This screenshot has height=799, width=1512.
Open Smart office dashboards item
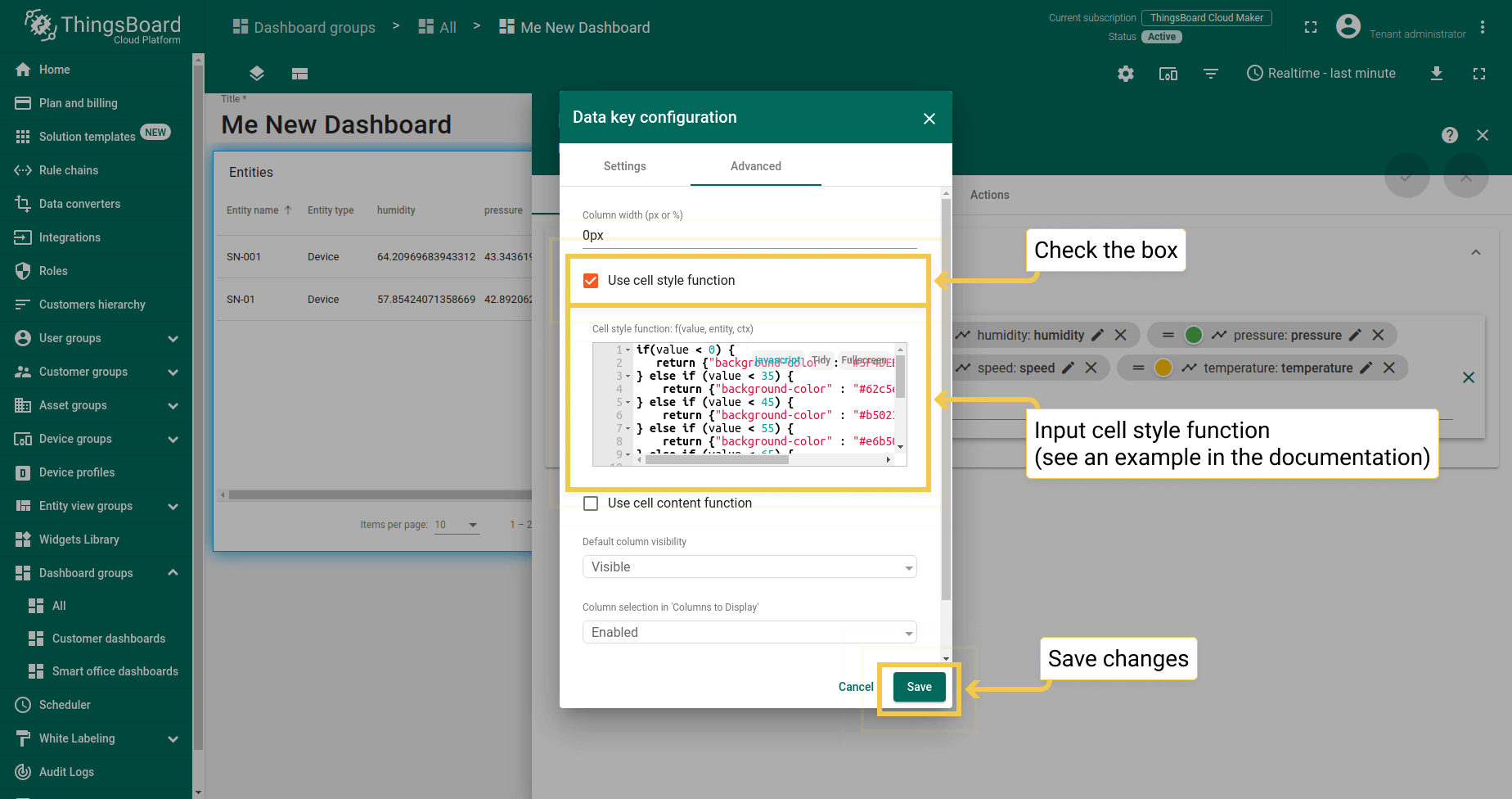(96, 671)
